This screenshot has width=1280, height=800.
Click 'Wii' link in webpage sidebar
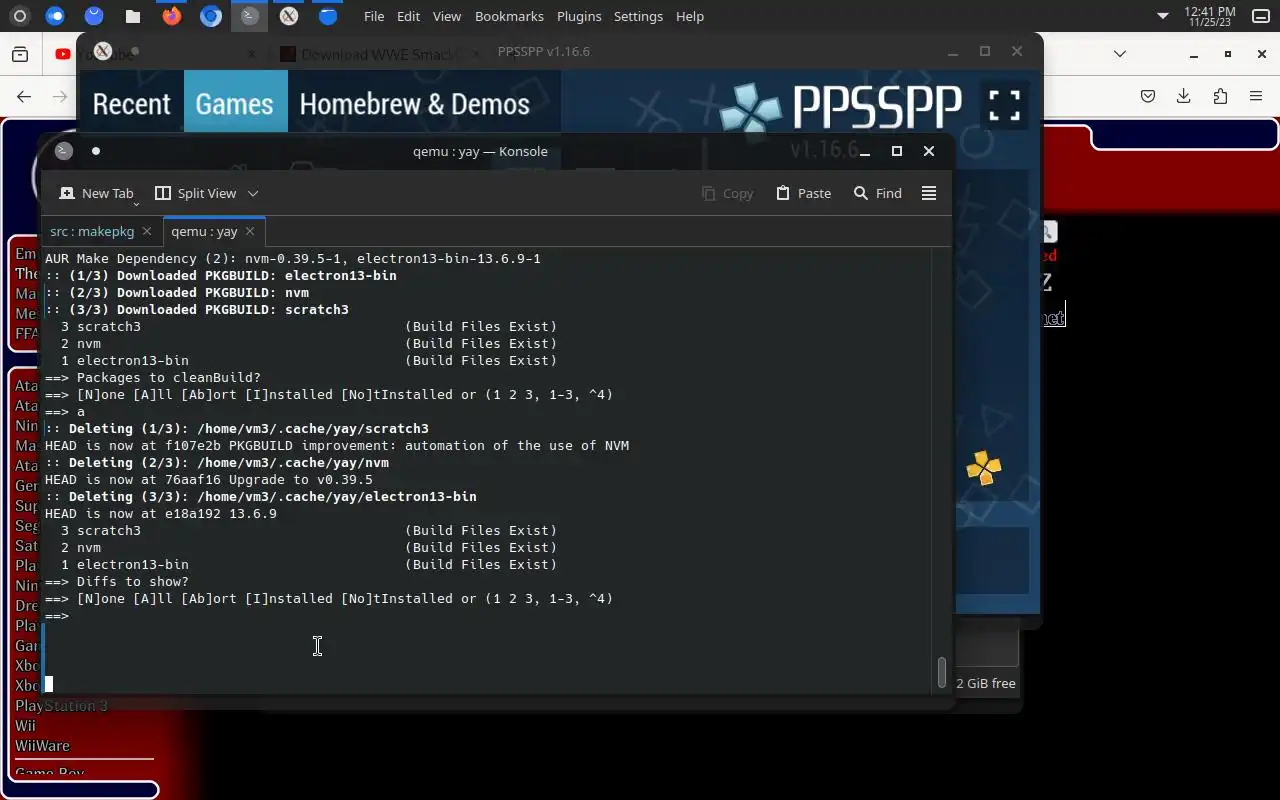[25, 726]
